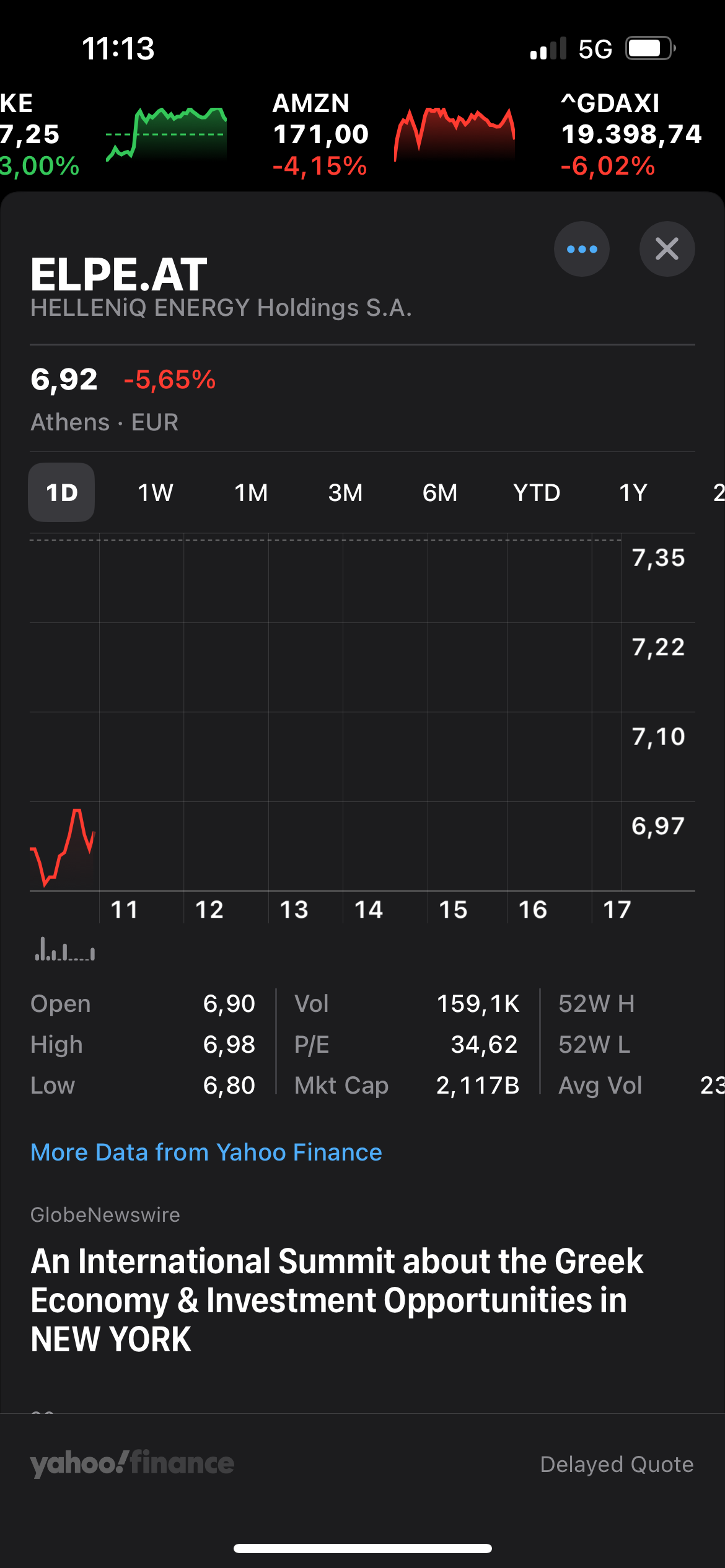Open the three-dot more options menu

pos(581,249)
